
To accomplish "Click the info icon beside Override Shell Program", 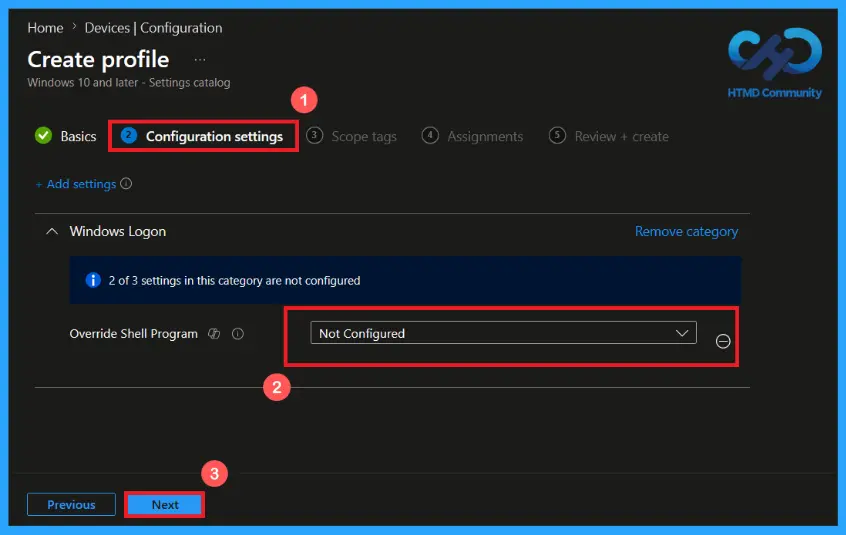I will pyautogui.click(x=238, y=334).
